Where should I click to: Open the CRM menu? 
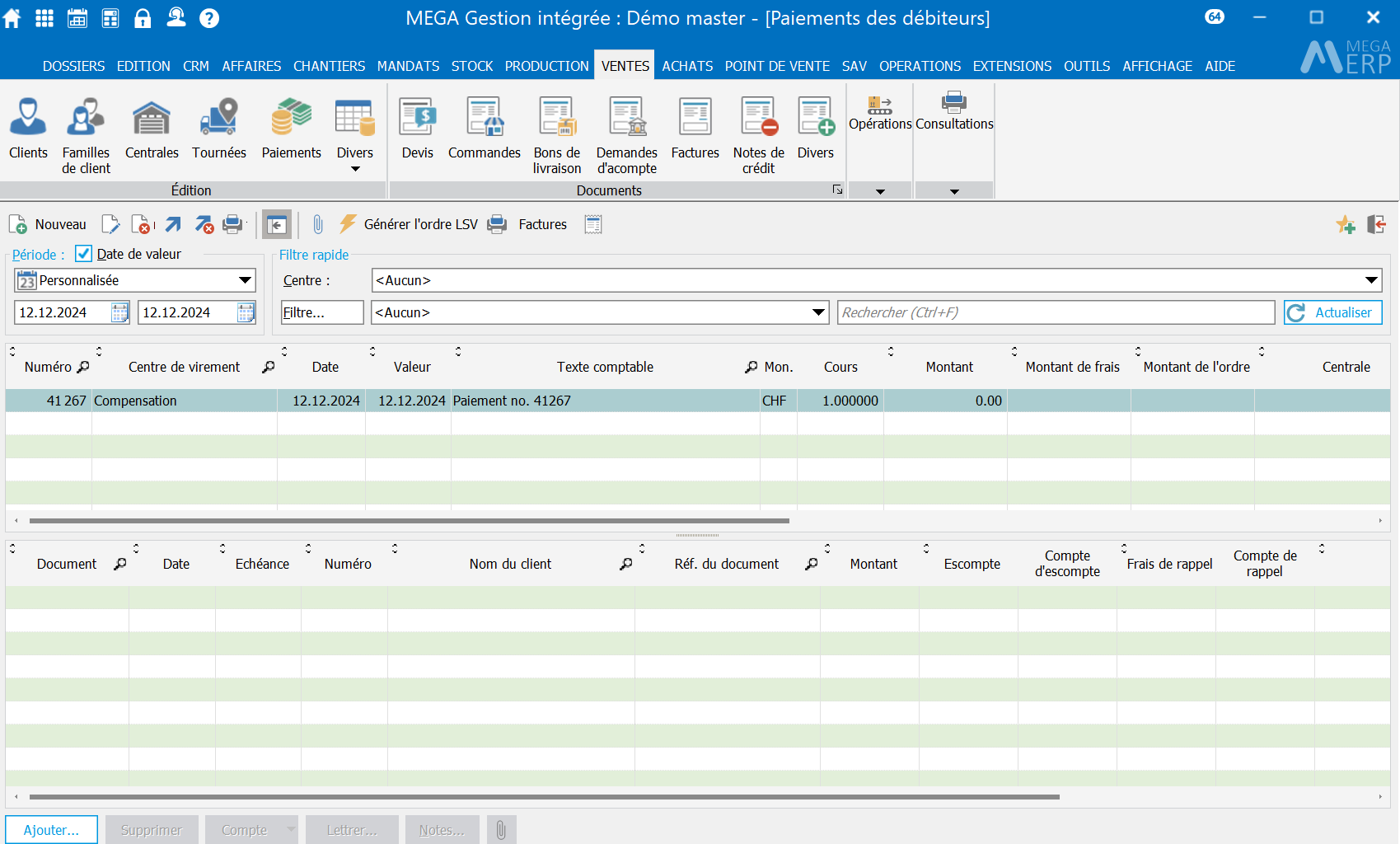(196, 66)
